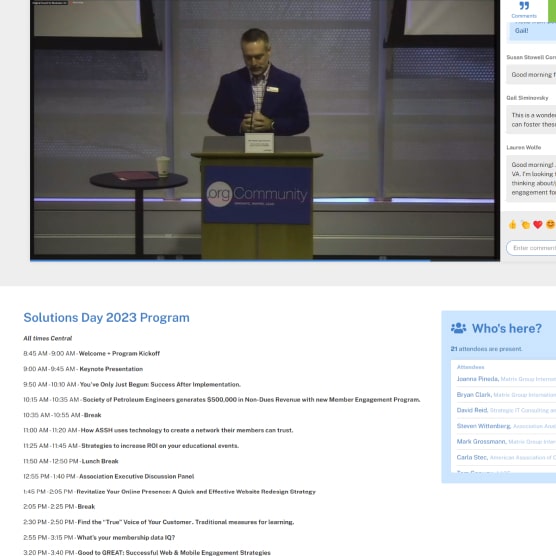
Task: Click the Solutions Day 2023 Program heading
Action: 106,318
